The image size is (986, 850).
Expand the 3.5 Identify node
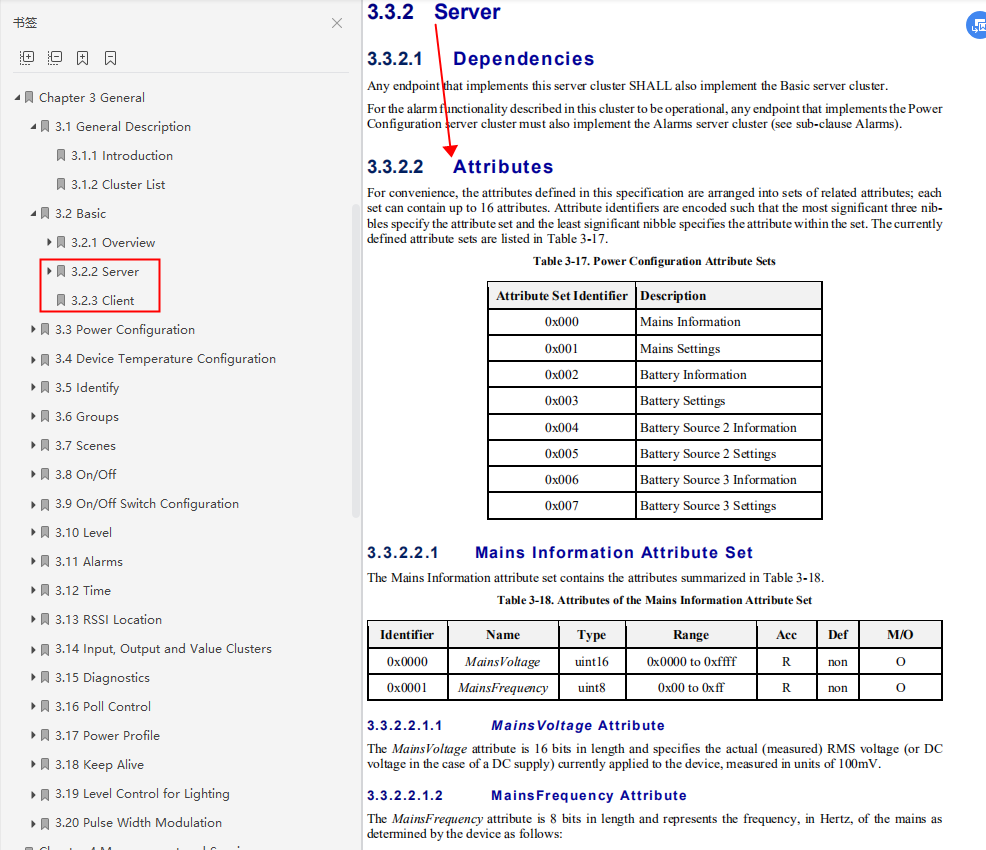[x=33, y=387]
